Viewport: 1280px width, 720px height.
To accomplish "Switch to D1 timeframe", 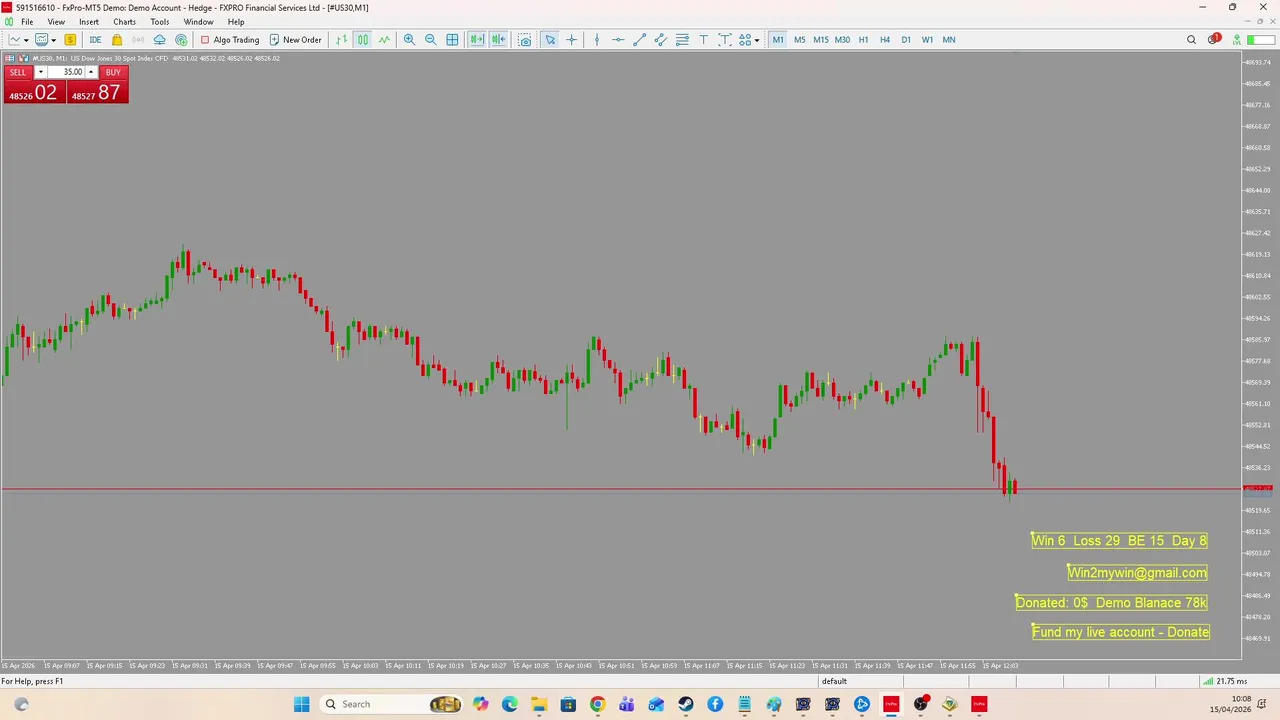I will [906, 40].
